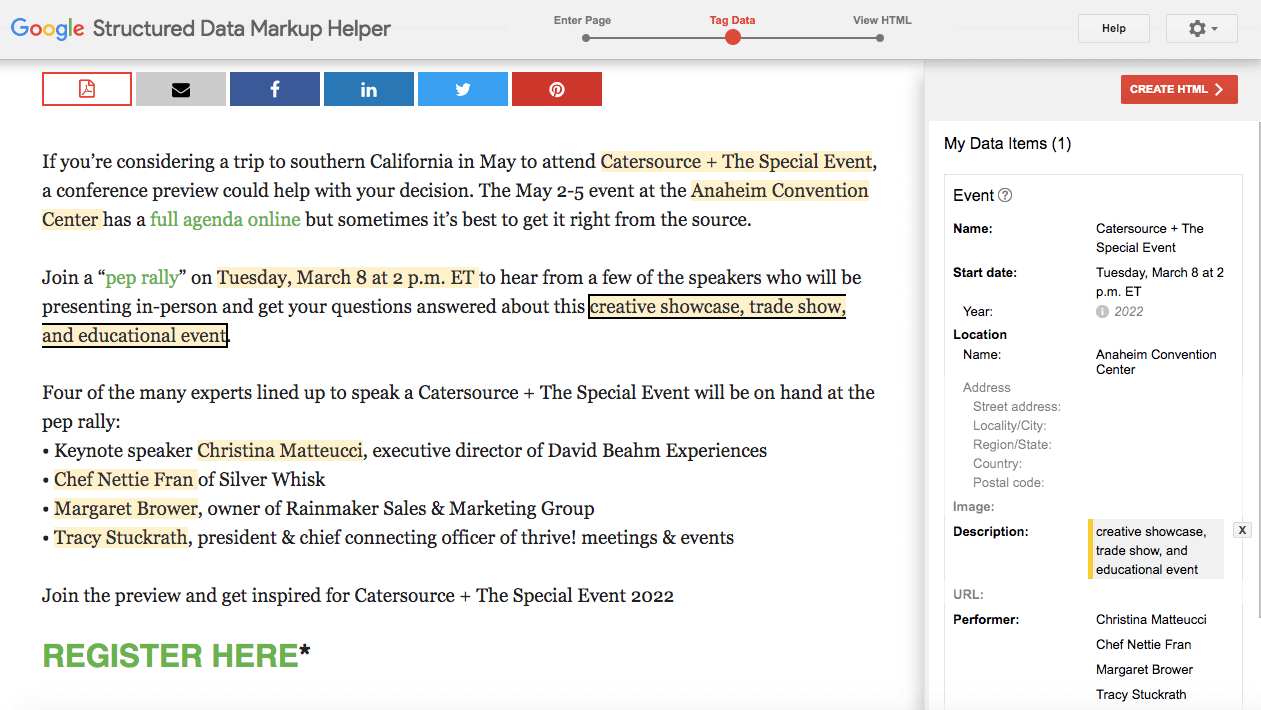Click performer Margaret Brower in sidebar

click(1144, 670)
